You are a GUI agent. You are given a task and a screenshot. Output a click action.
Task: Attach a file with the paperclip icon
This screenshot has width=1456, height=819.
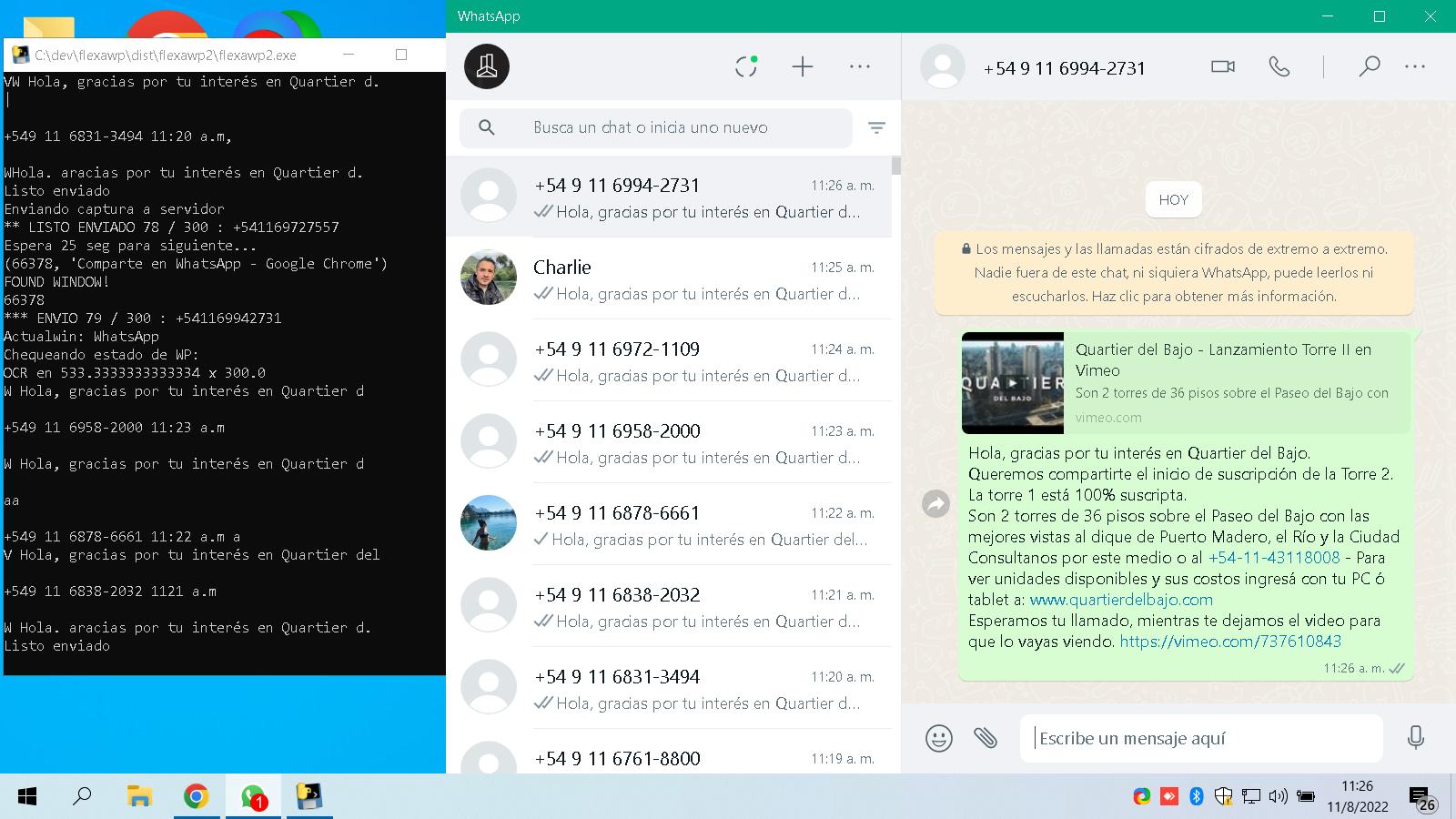tap(986, 737)
